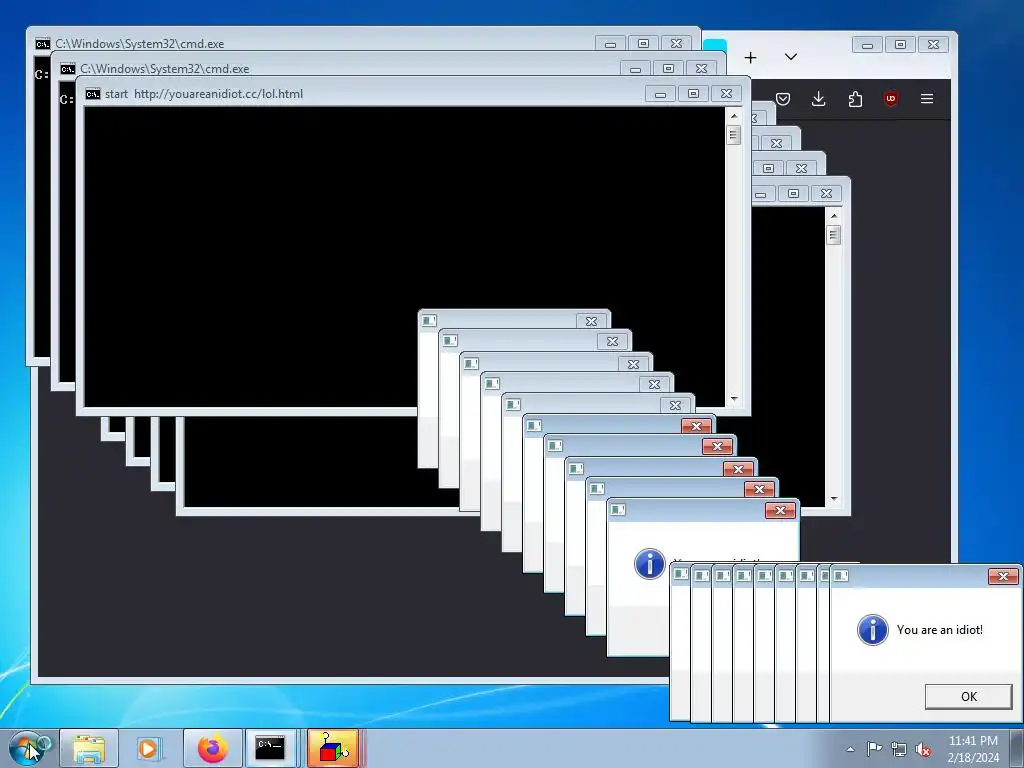
Task: Click the info icon in the frontmost dialog
Action: point(872,630)
